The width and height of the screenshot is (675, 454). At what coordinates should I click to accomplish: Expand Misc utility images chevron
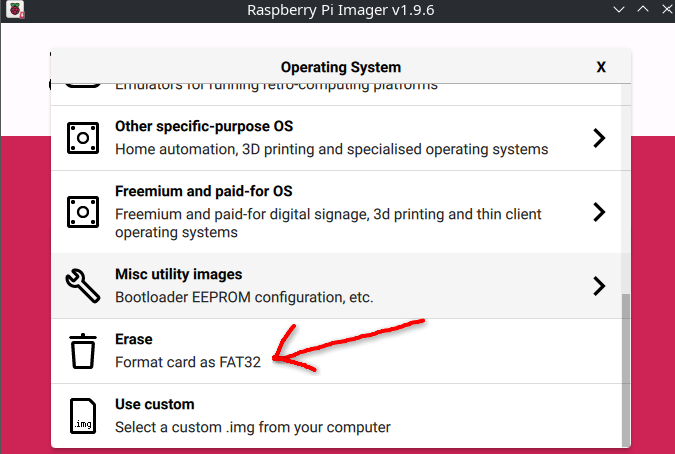599,286
